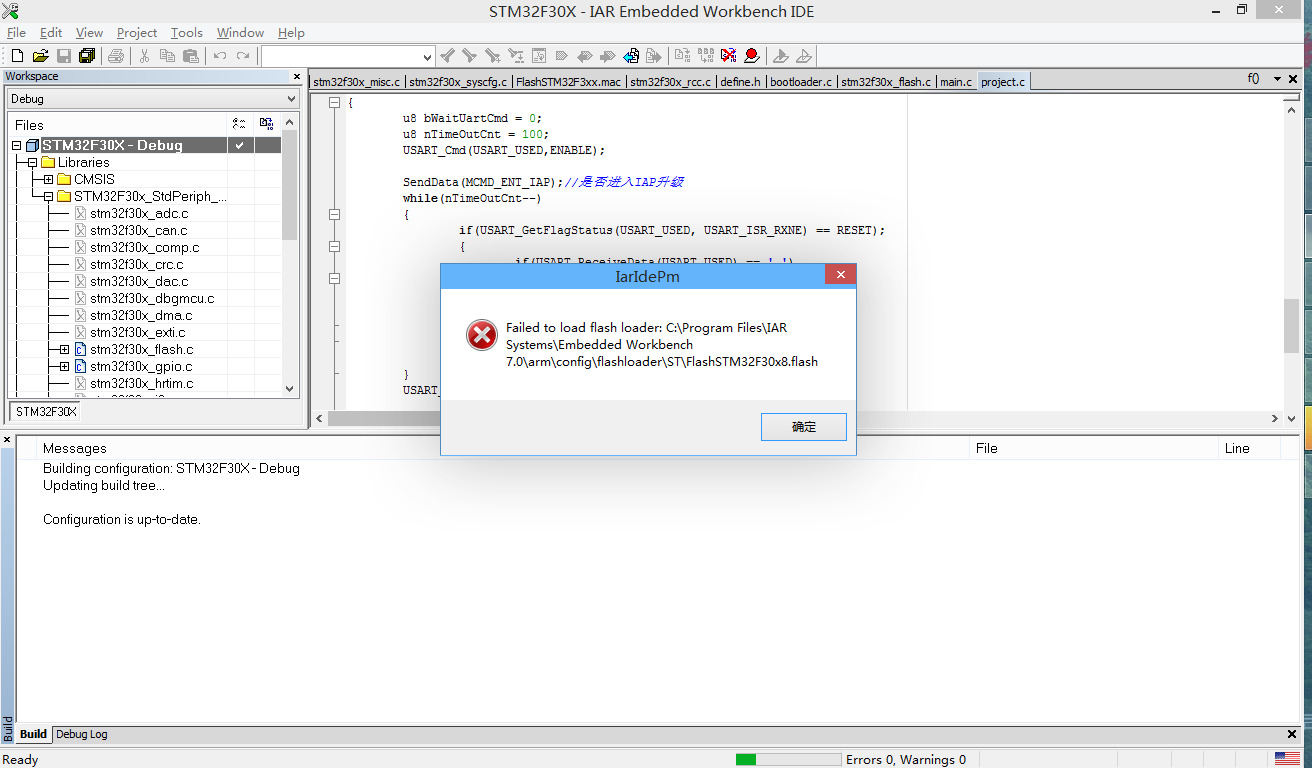Open the Find dialog icon

492,56
